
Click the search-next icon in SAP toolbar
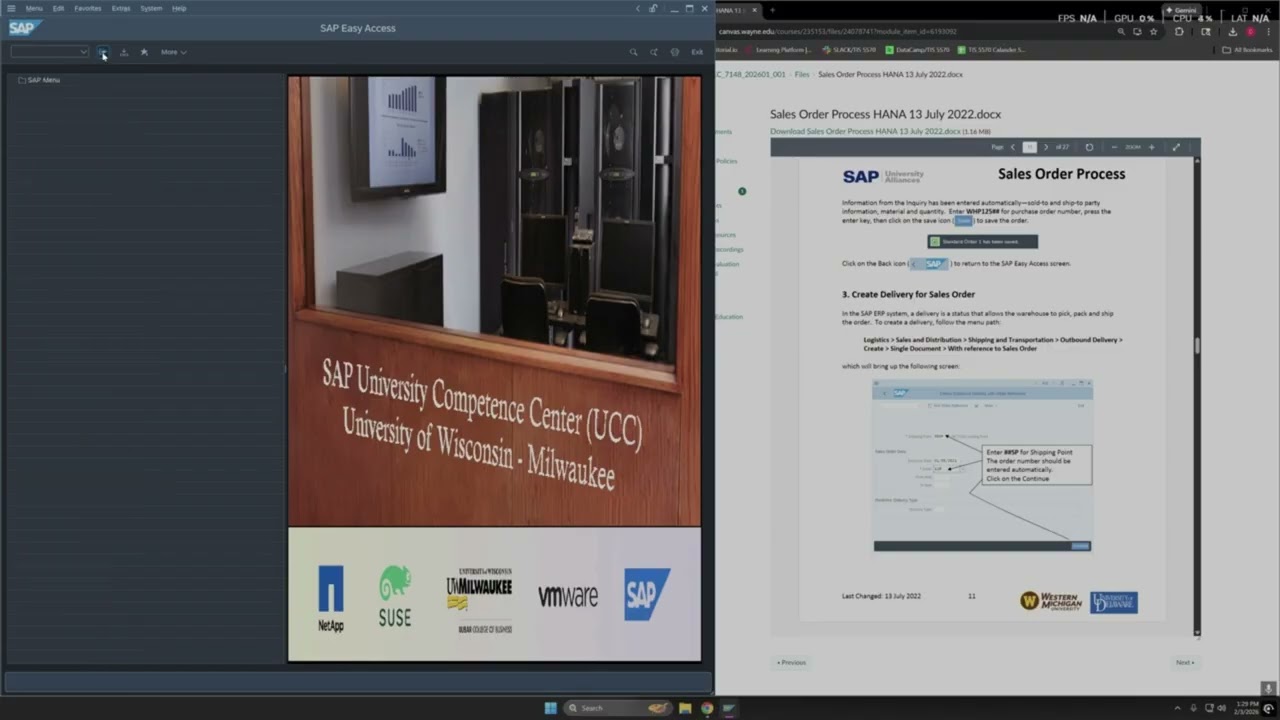tap(654, 52)
